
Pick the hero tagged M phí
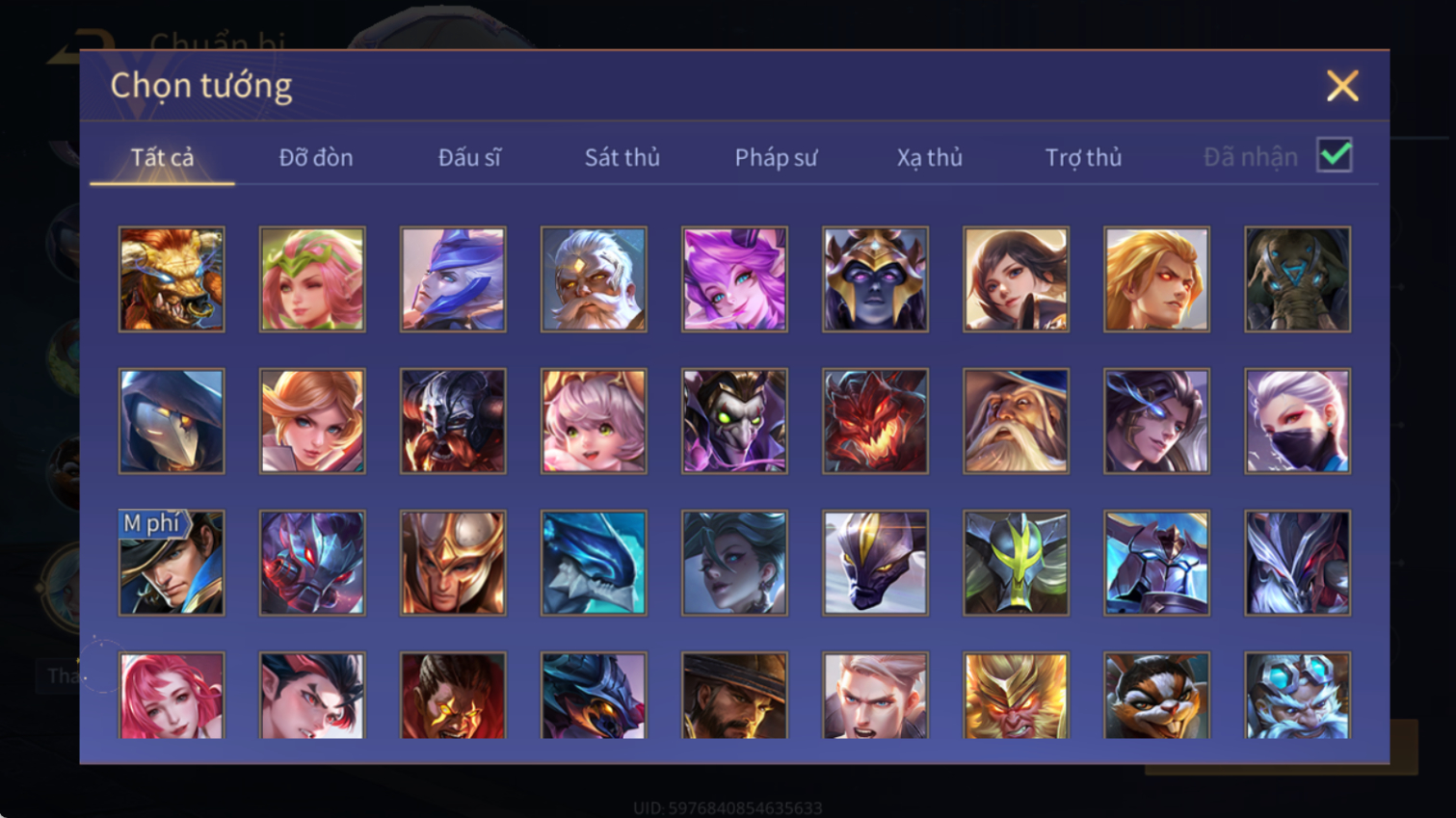click(x=172, y=563)
